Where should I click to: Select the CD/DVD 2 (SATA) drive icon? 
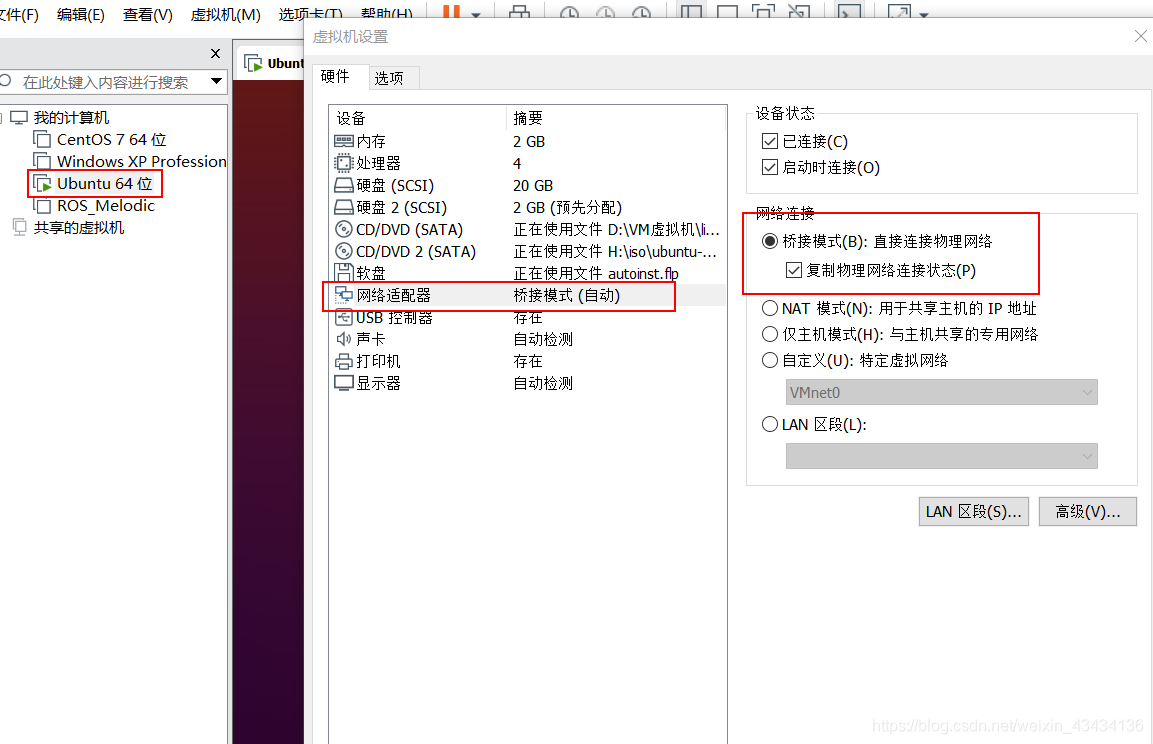(343, 251)
